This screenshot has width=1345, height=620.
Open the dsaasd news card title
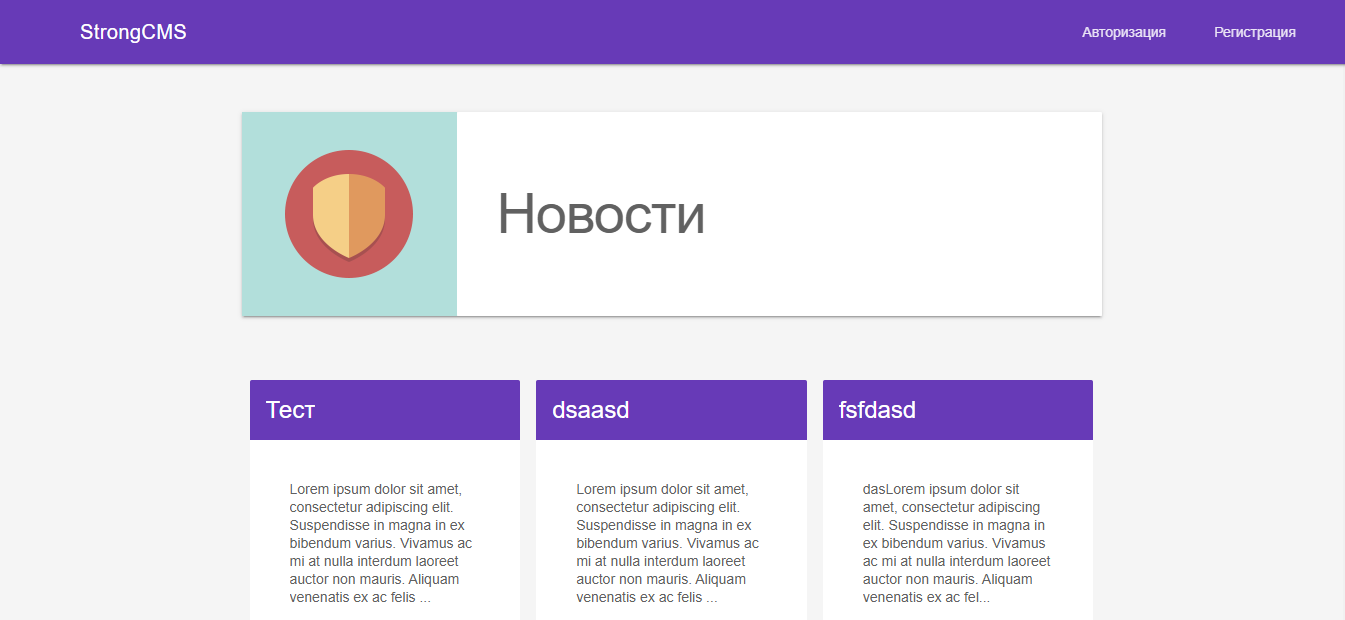[x=590, y=410]
